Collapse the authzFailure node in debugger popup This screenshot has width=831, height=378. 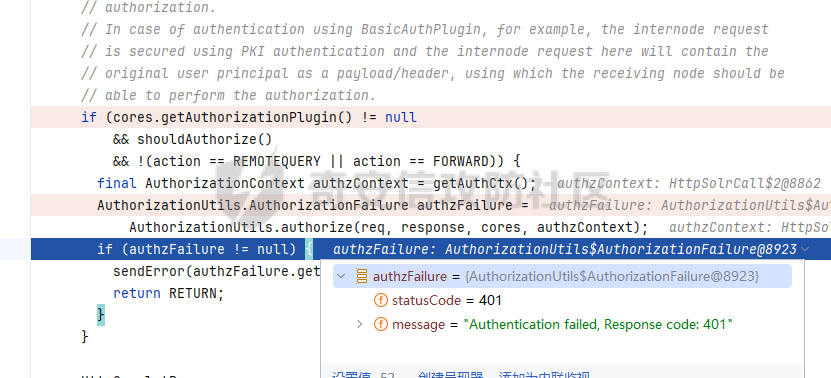pos(341,276)
